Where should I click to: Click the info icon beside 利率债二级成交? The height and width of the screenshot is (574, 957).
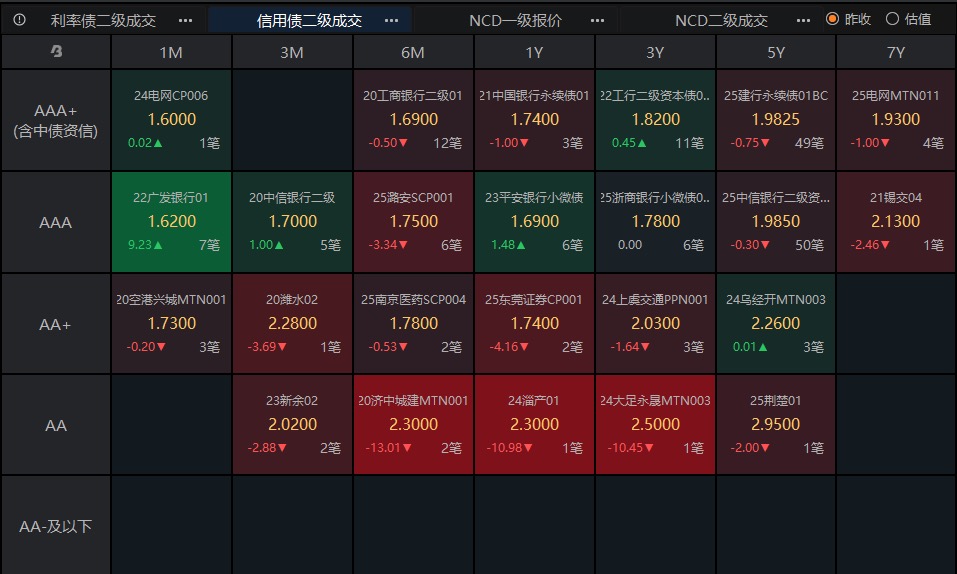pos(20,20)
